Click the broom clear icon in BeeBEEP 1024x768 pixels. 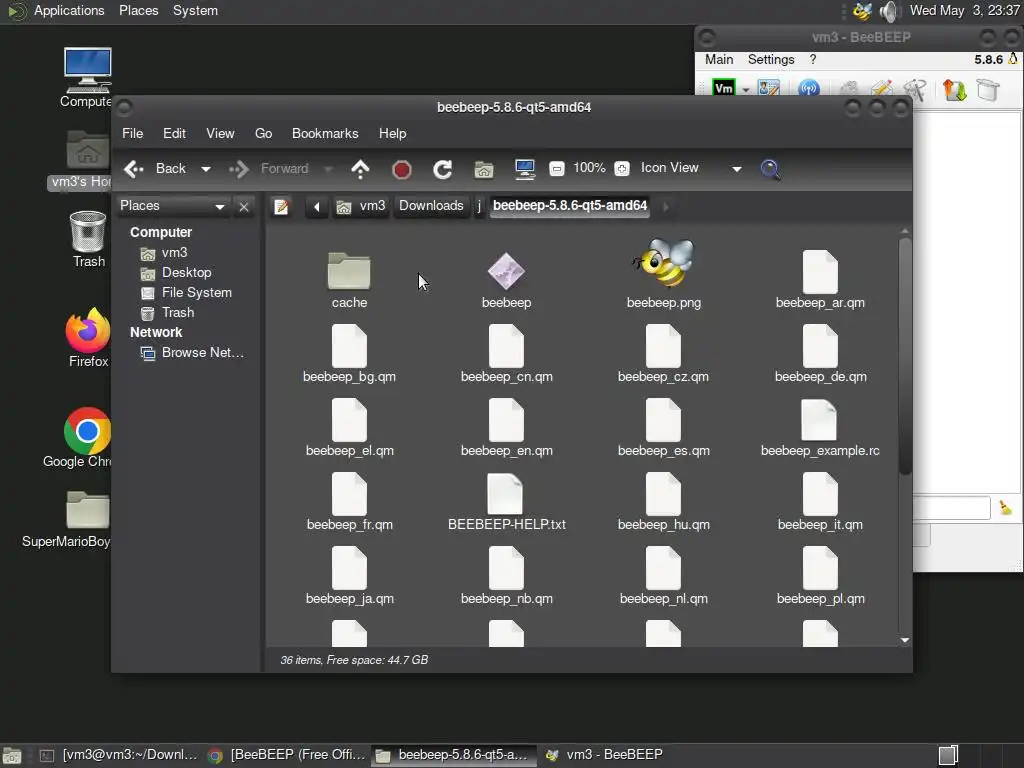tap(1006, 507)
